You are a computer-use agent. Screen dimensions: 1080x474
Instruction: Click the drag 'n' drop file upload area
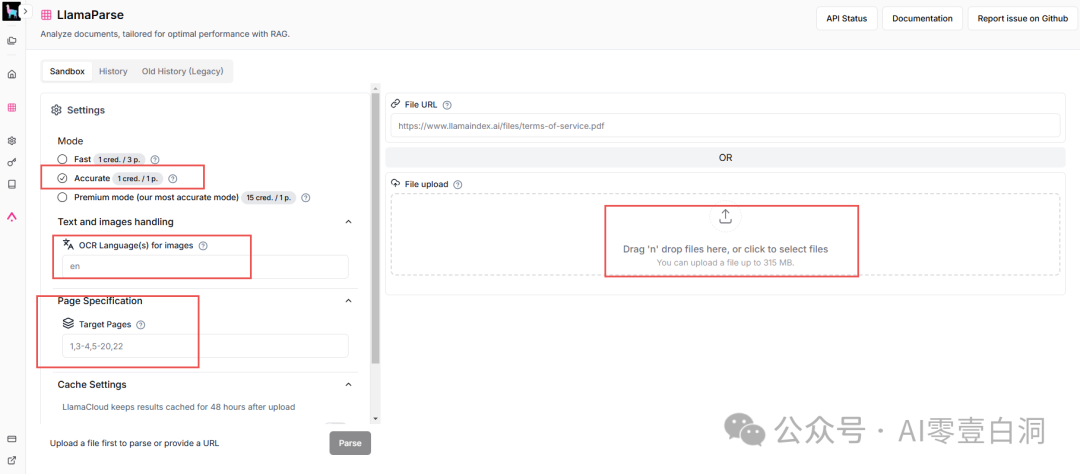(x=725, y=234)
